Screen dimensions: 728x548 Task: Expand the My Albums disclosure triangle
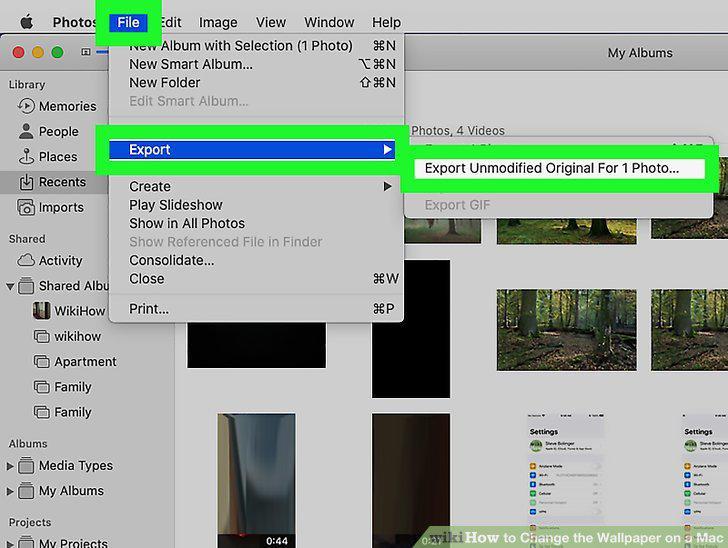(9, 491)
